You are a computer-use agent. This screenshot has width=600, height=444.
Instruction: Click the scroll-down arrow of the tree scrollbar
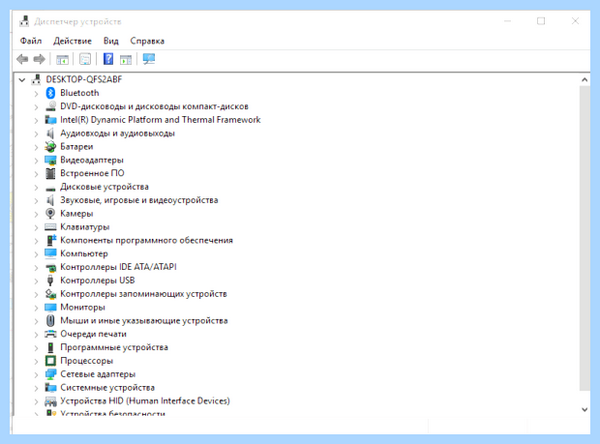pos(585,410)
